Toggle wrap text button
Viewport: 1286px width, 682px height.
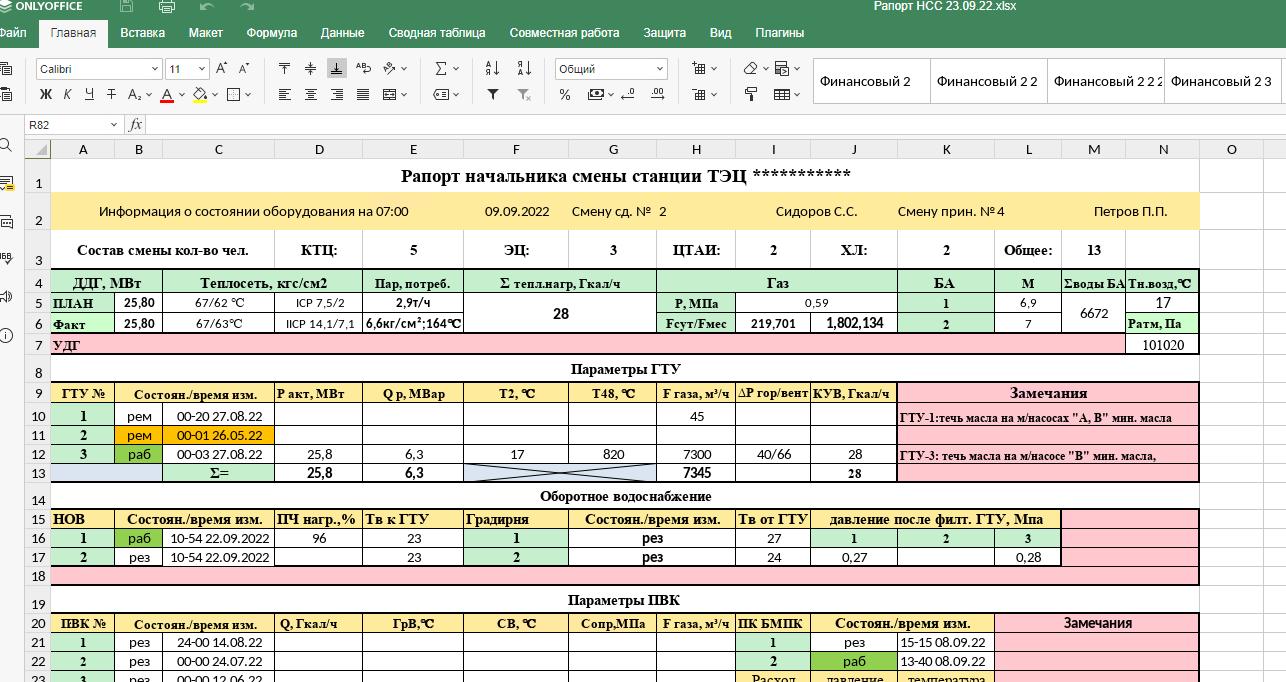(363, 69)
